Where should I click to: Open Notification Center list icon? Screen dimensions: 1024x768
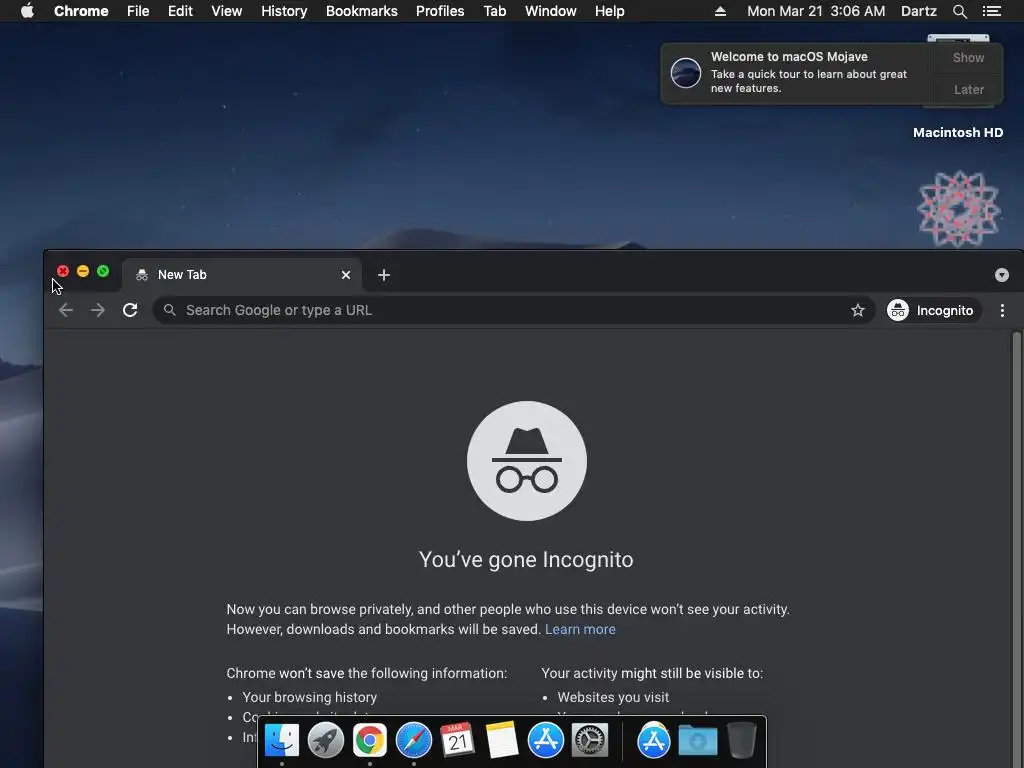click(991, 11)
